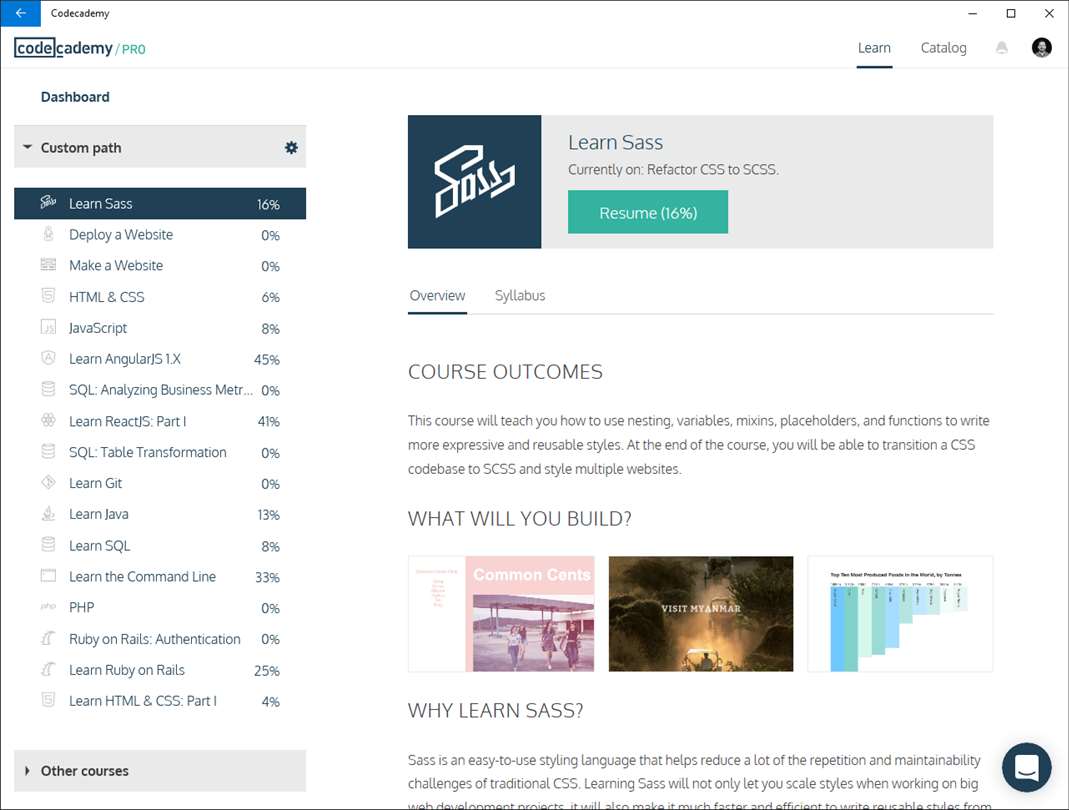1069x810 pixels.
Task: Click the SQL: Analyzing Business Metrics icon
Action: (48, 389)
